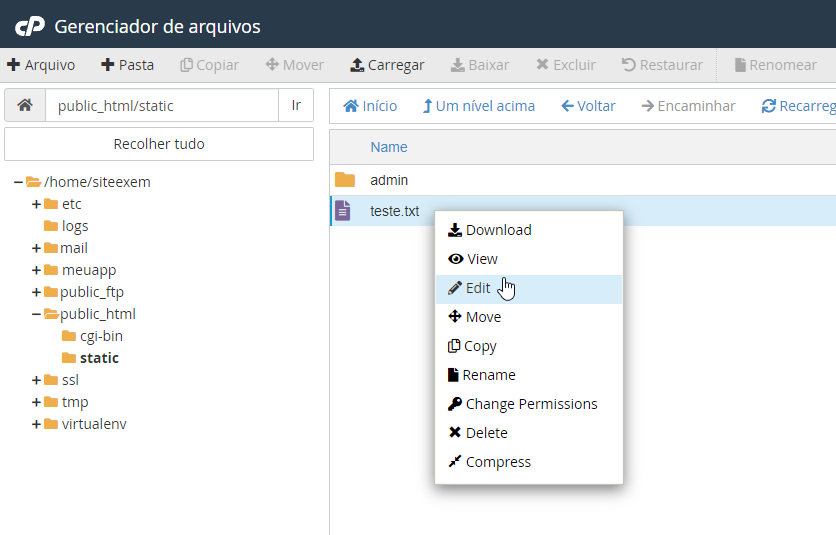Expand the etc folder tree node

[x=36, y=204]
